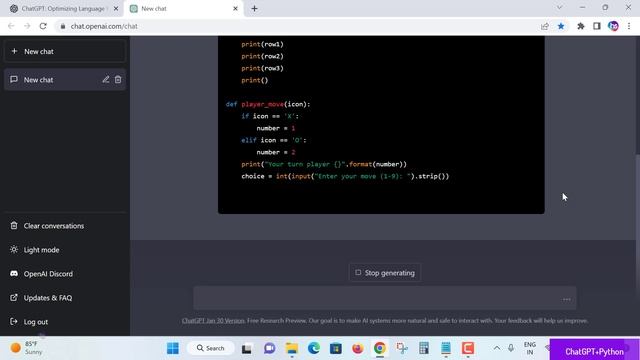640x360 pixels.
Task: Click the print(row1) code line
Action: tap(262, 44)
